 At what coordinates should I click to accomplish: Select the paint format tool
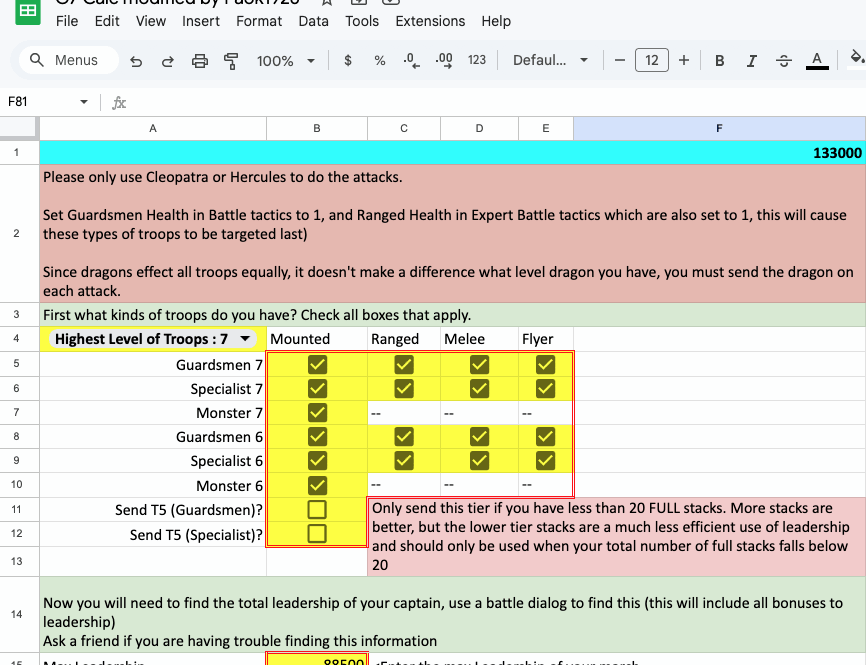click(231, 61)
